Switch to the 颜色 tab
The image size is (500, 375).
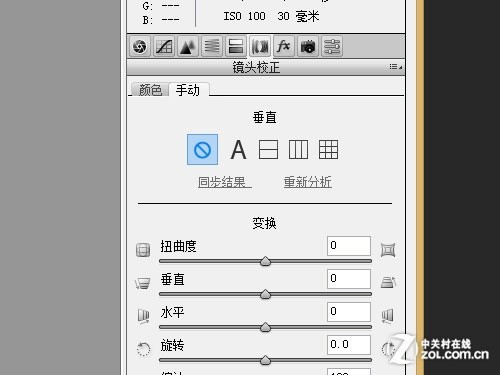[x=150, y=90]
